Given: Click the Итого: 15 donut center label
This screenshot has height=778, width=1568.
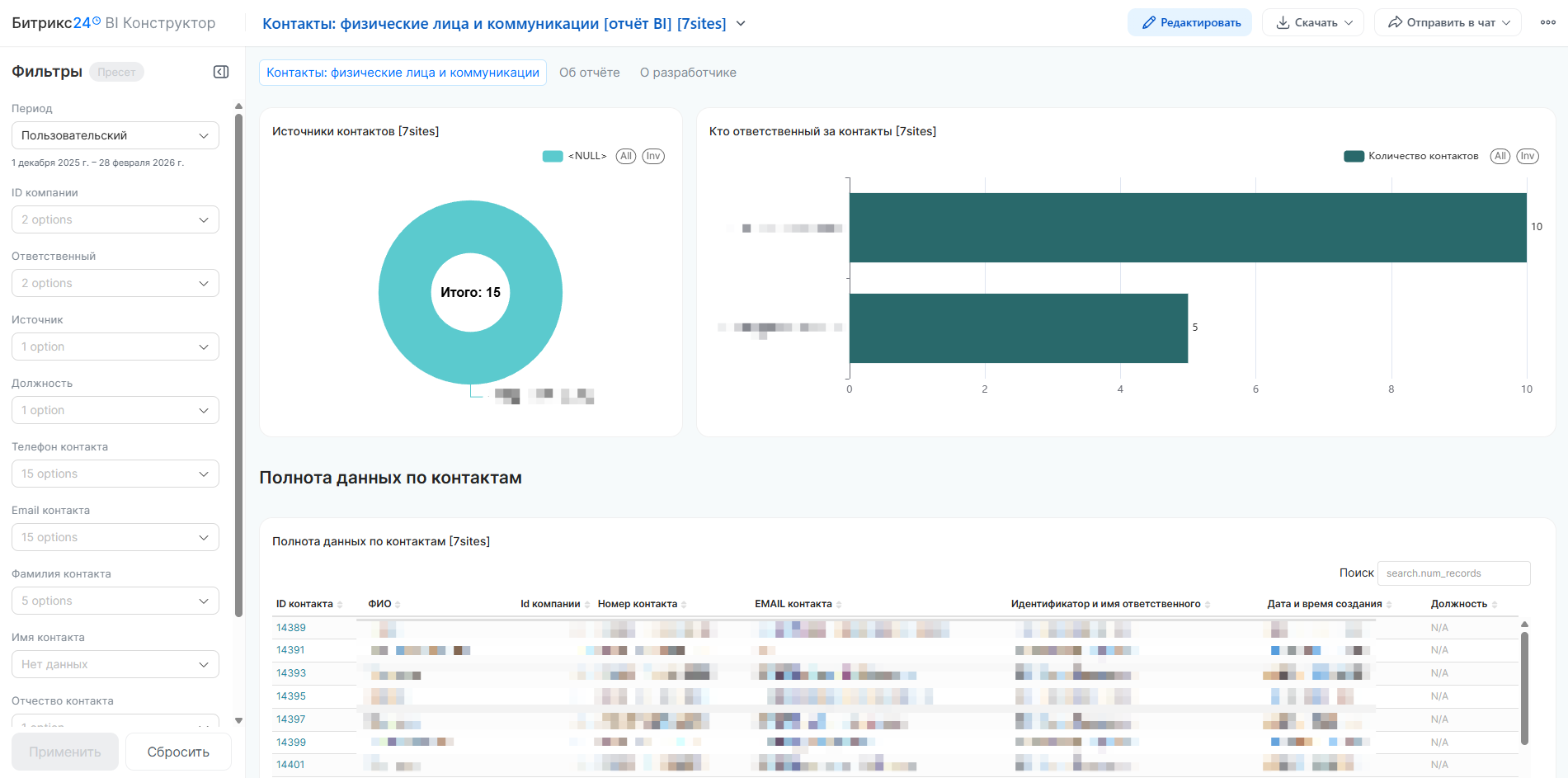Looking at the screenshot, I should (470, 293).
